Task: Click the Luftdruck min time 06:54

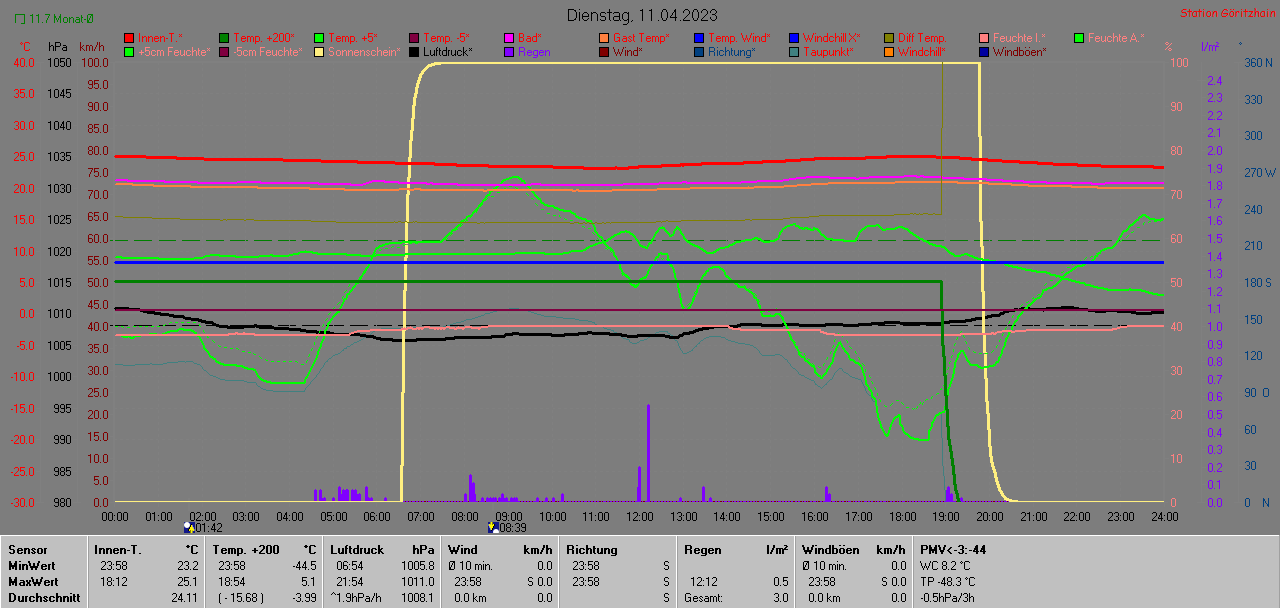Action: click(350, 566)
